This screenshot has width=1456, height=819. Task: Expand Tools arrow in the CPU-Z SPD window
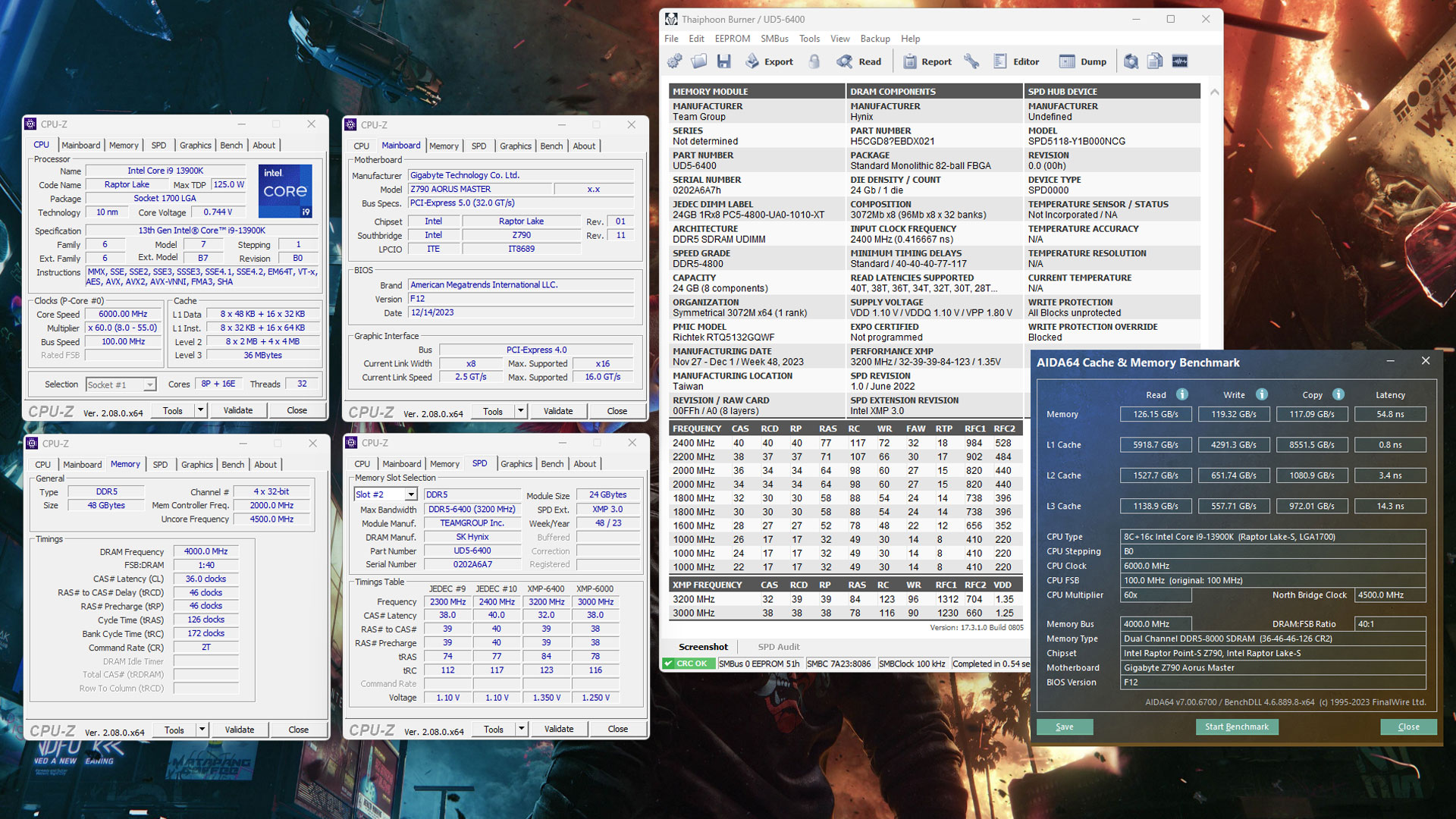click(x=522, y=729)
